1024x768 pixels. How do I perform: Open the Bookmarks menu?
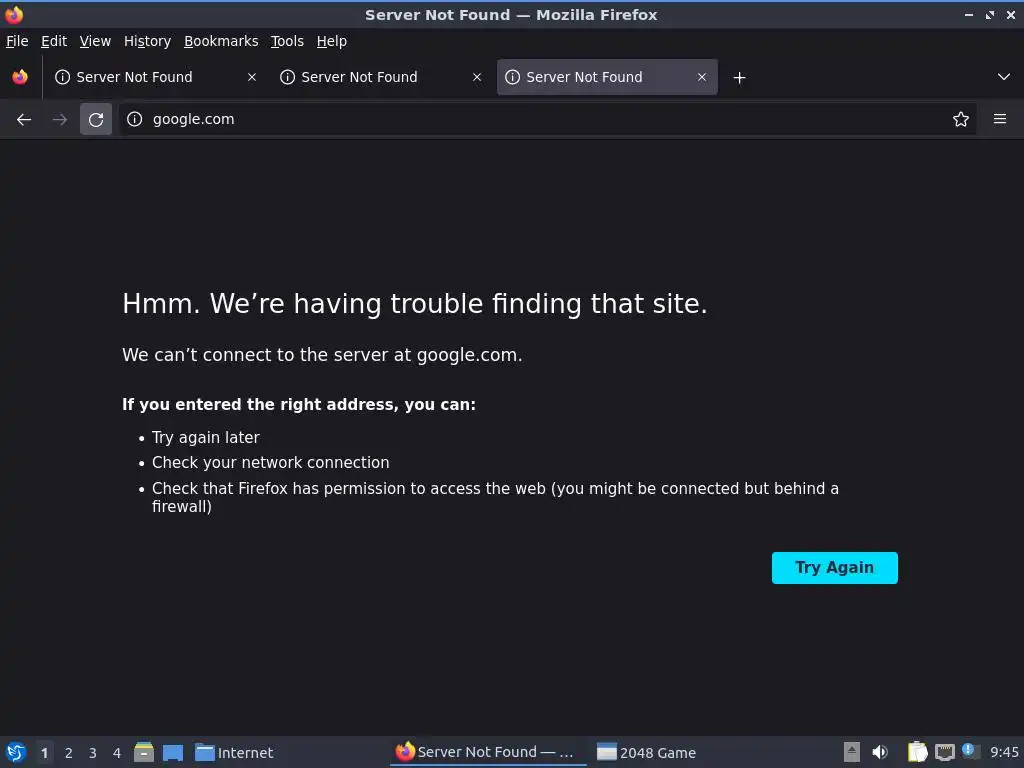(221, 41)
